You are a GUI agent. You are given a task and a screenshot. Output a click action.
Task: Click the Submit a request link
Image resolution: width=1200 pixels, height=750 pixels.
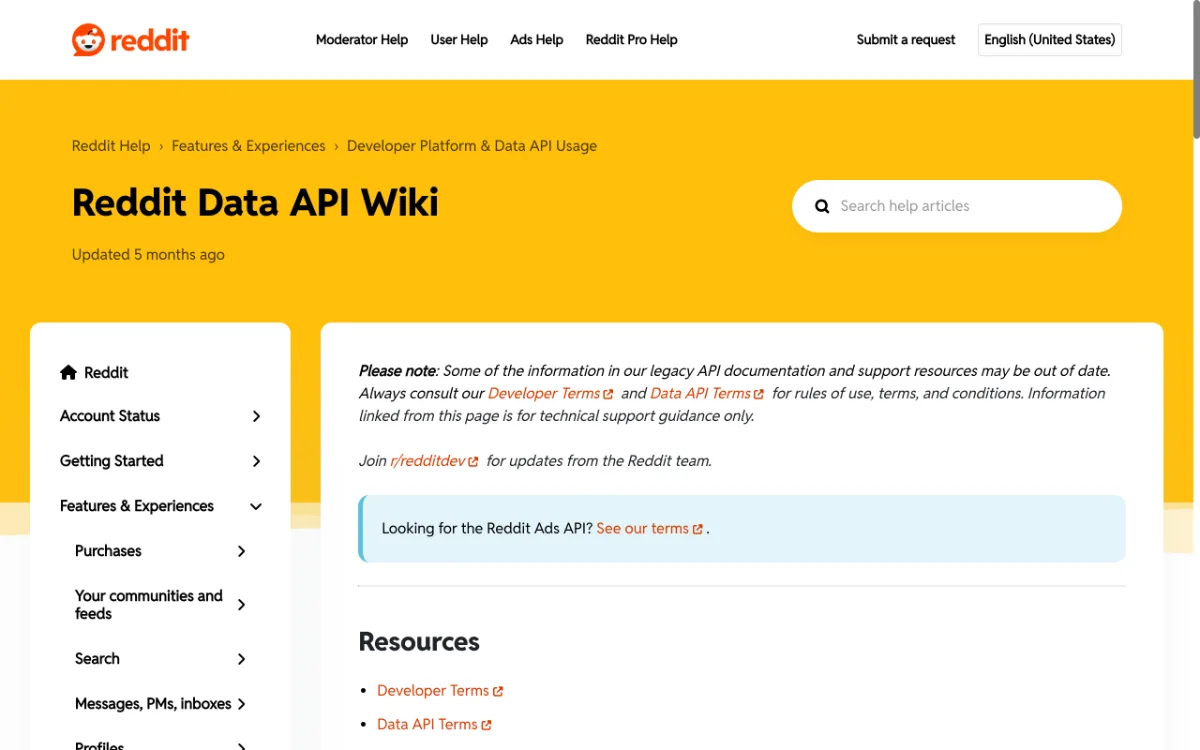point(906,40)
